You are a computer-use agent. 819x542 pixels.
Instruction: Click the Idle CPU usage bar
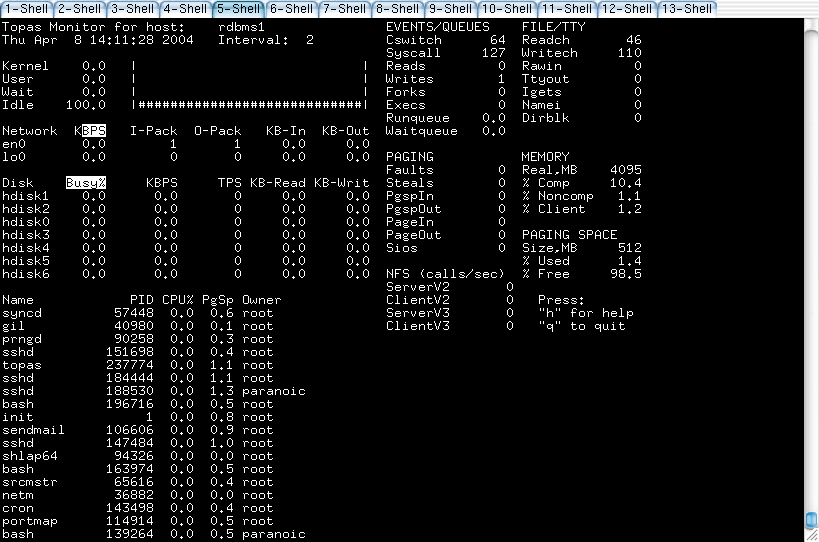pyautogui.click(x=249, y=105)
